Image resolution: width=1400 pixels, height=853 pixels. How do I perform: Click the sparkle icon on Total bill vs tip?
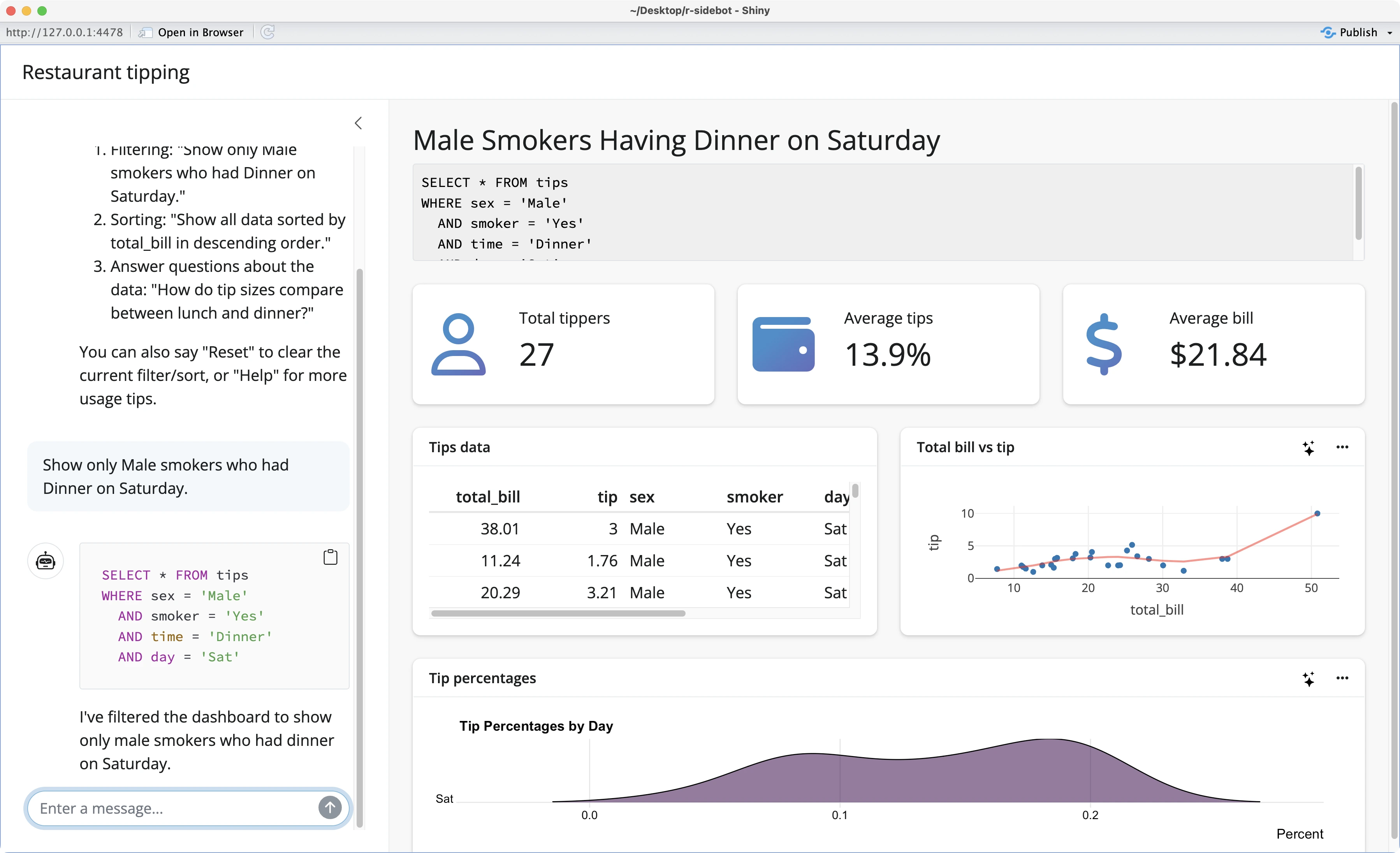click(x=1308, y=448)
